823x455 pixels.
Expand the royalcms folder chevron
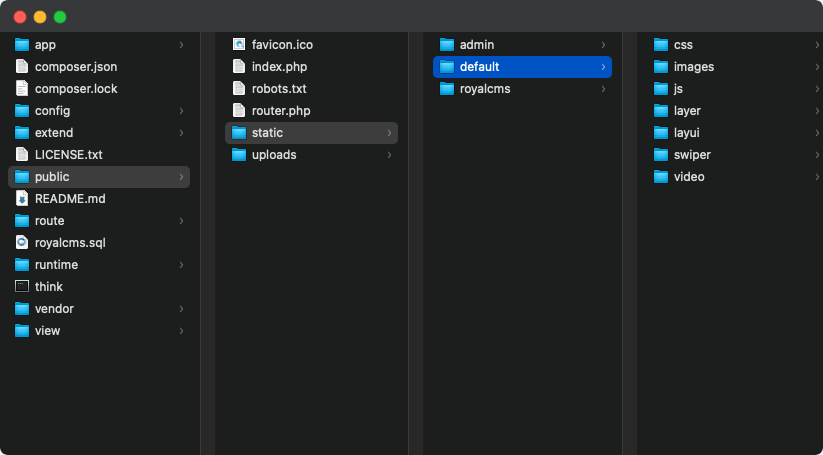[603, 89]
